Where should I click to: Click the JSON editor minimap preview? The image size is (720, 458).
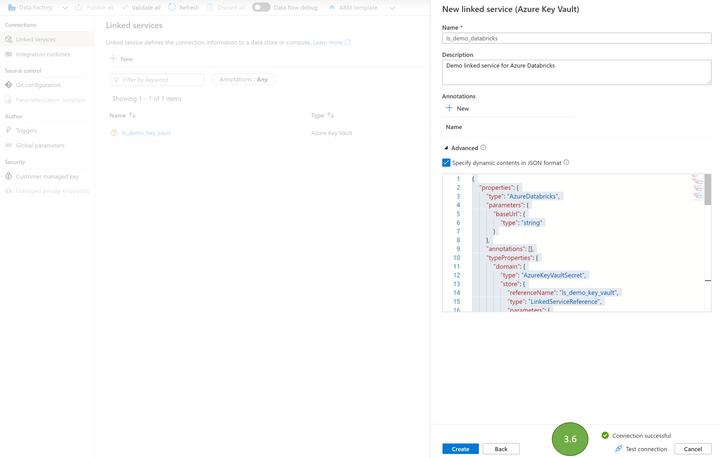click(x=698, y=188)
